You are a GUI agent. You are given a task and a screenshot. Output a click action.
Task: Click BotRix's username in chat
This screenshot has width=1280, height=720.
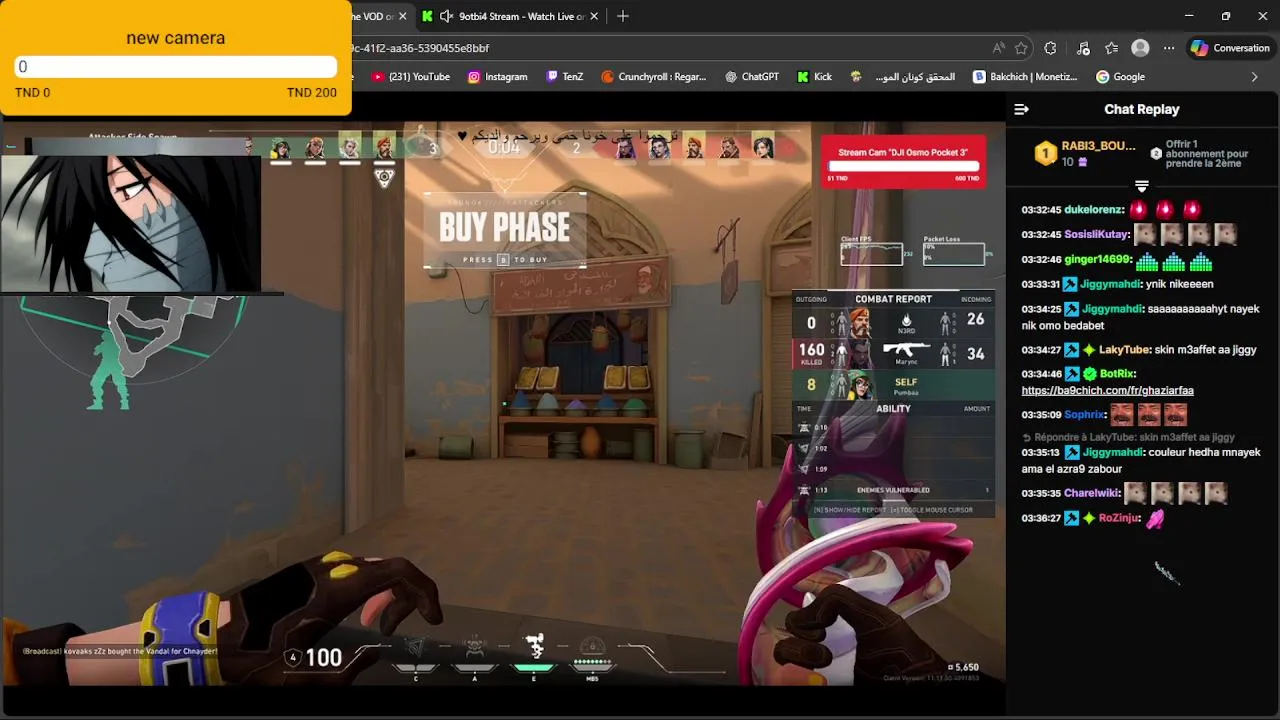click(1117, 374)
